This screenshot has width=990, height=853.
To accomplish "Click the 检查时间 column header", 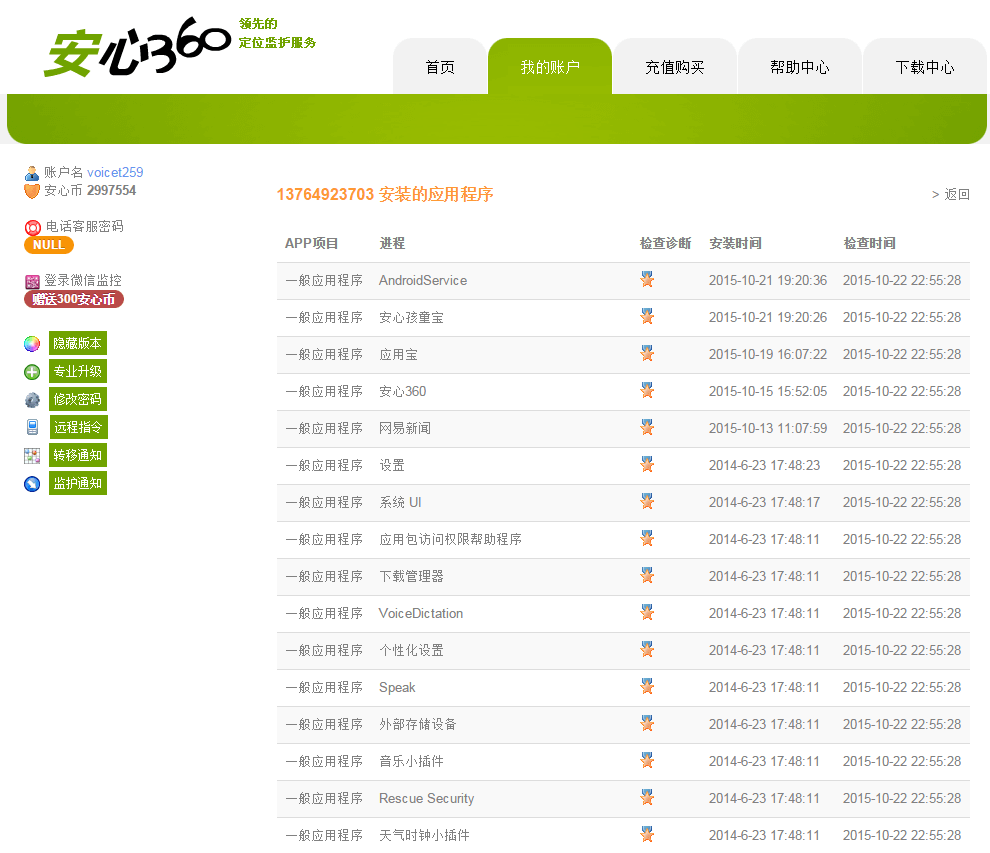I will pyautogui.click(x=869, y=243).
